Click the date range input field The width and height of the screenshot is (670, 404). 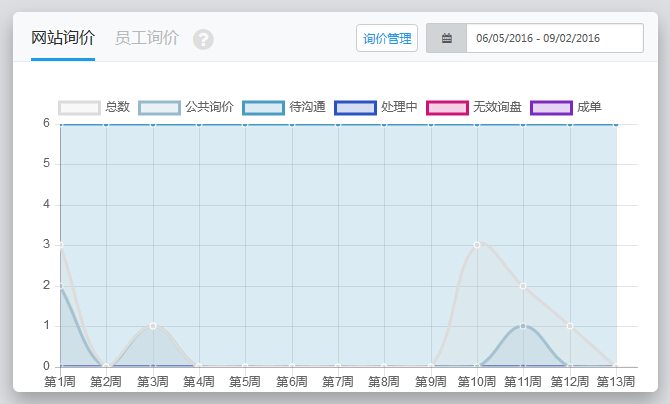coord(554,39)
